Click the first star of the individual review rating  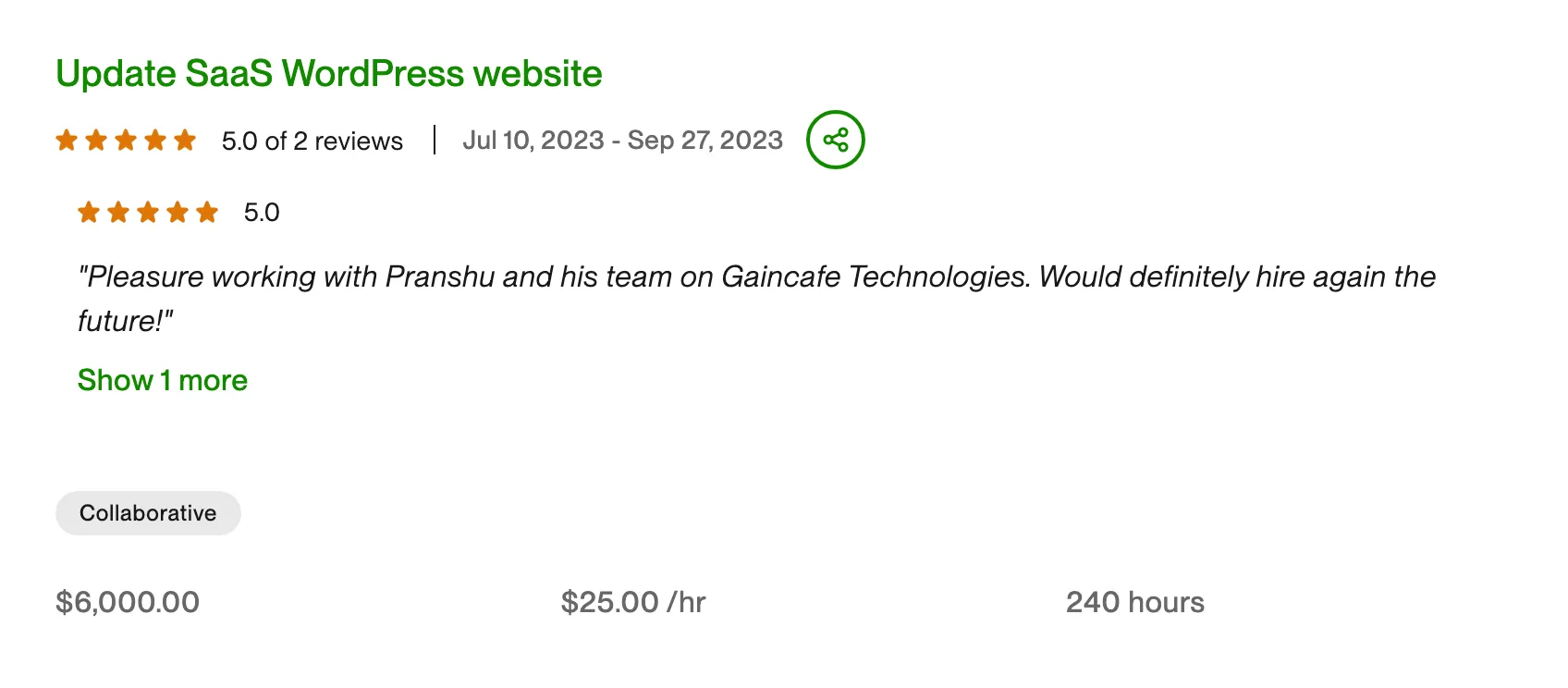click(89, 213)
